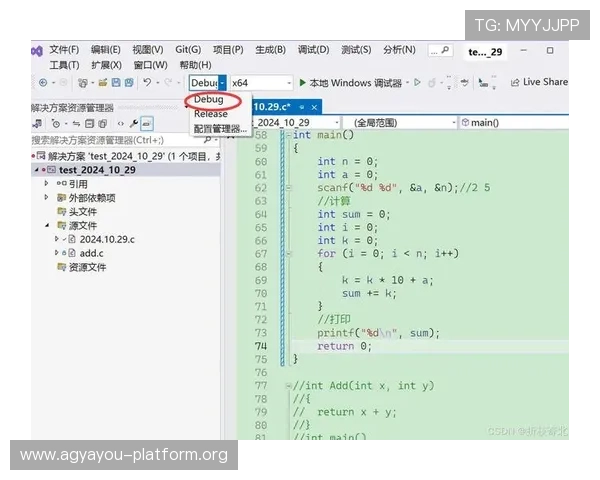Click the Navigate Back arrow in the toolbar
The width and height of the screenshot is (600, 480).
(42, 82)
